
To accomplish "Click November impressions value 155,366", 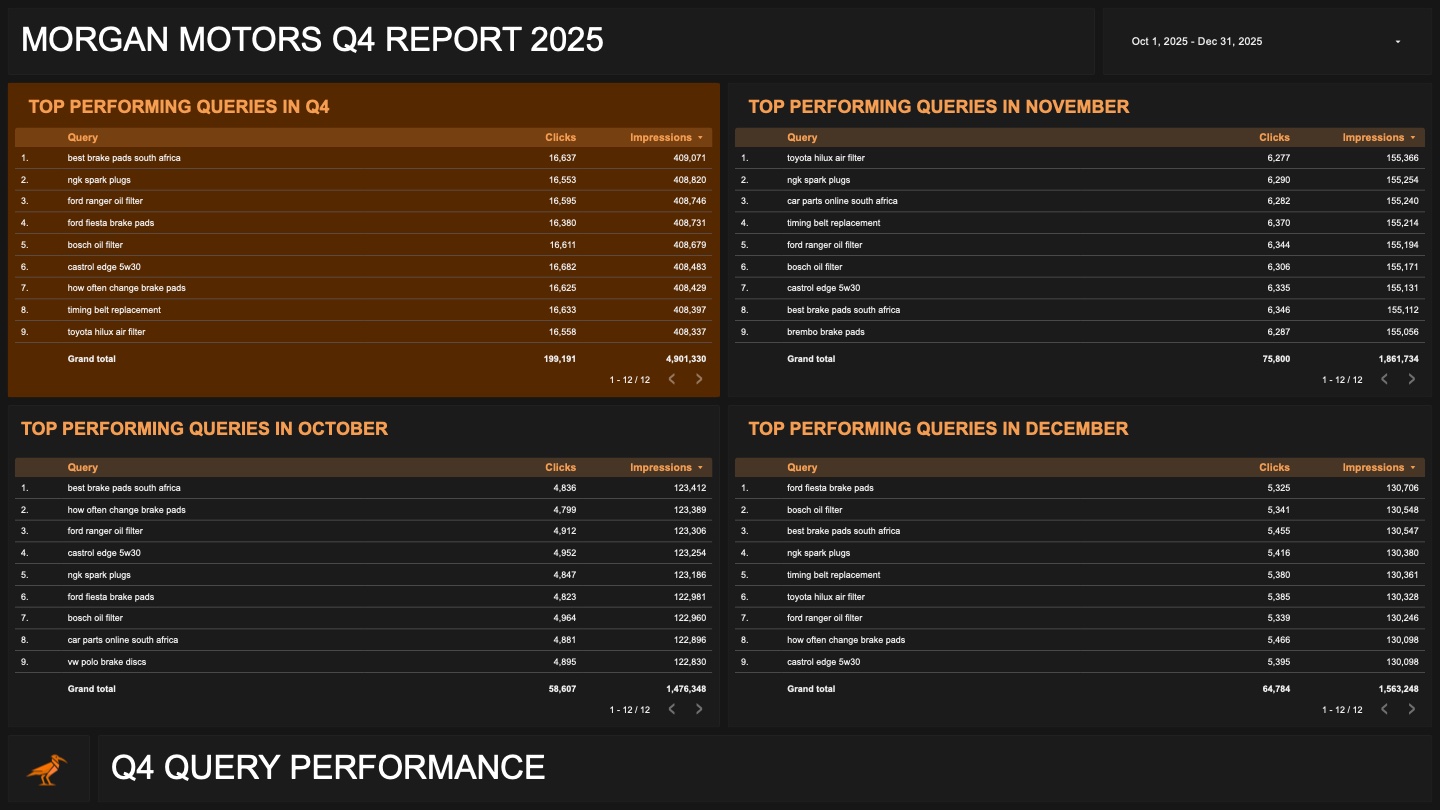I will 1402,158.
